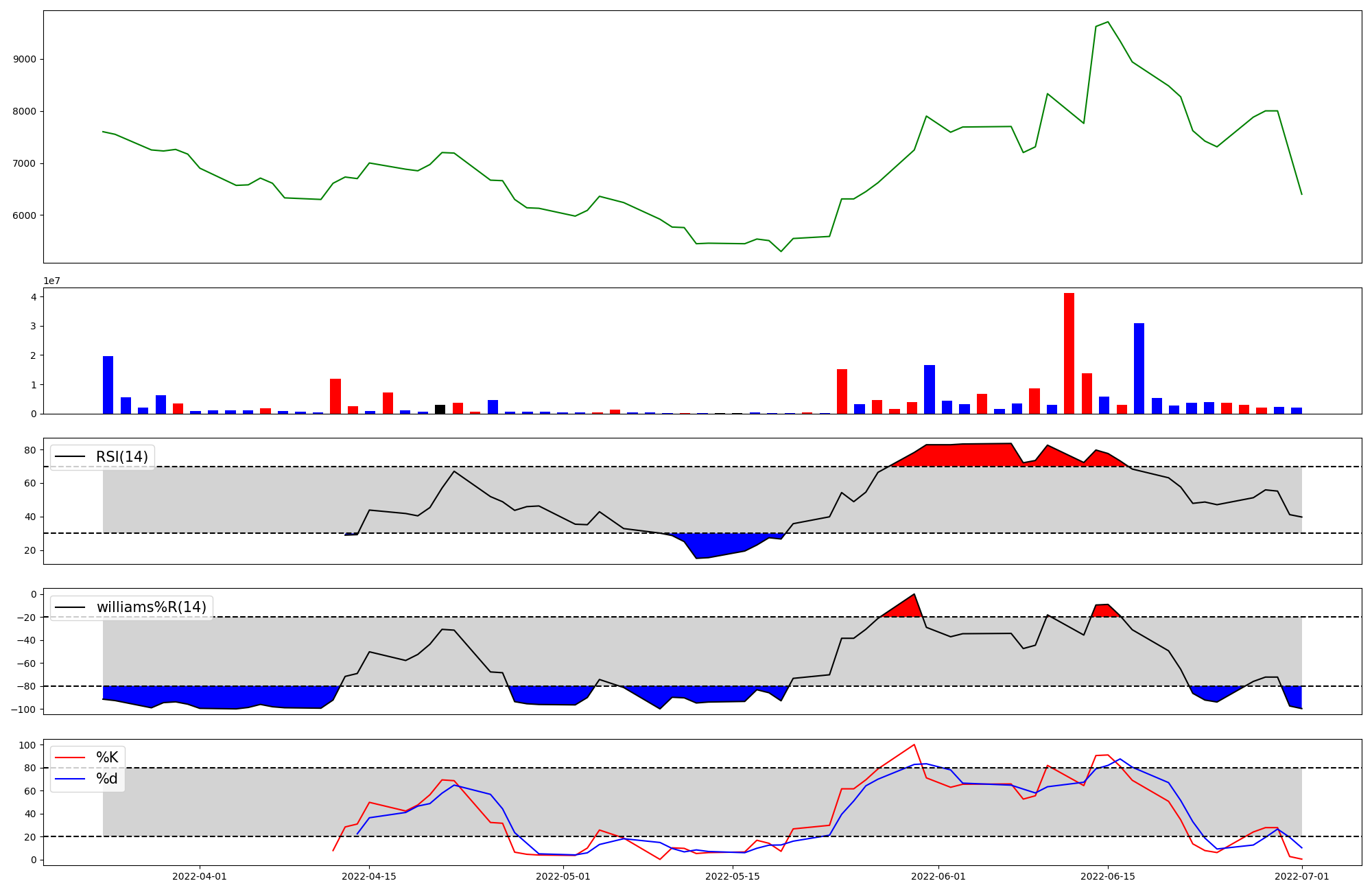Click the highest peak of green price line
This screenshot has height=892, width=1372.
[1108, 23]
